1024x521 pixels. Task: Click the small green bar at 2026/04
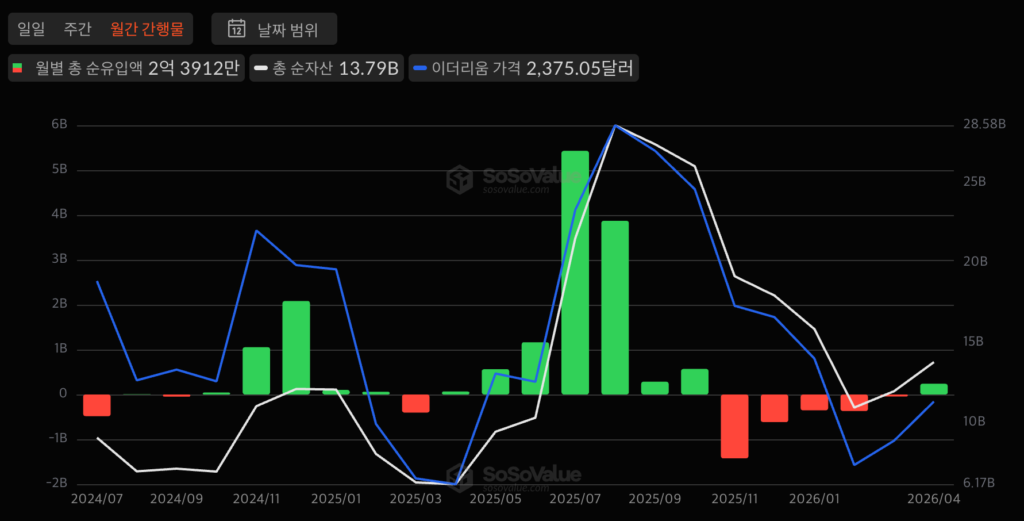pyautogui.click(x=934, y=389)
